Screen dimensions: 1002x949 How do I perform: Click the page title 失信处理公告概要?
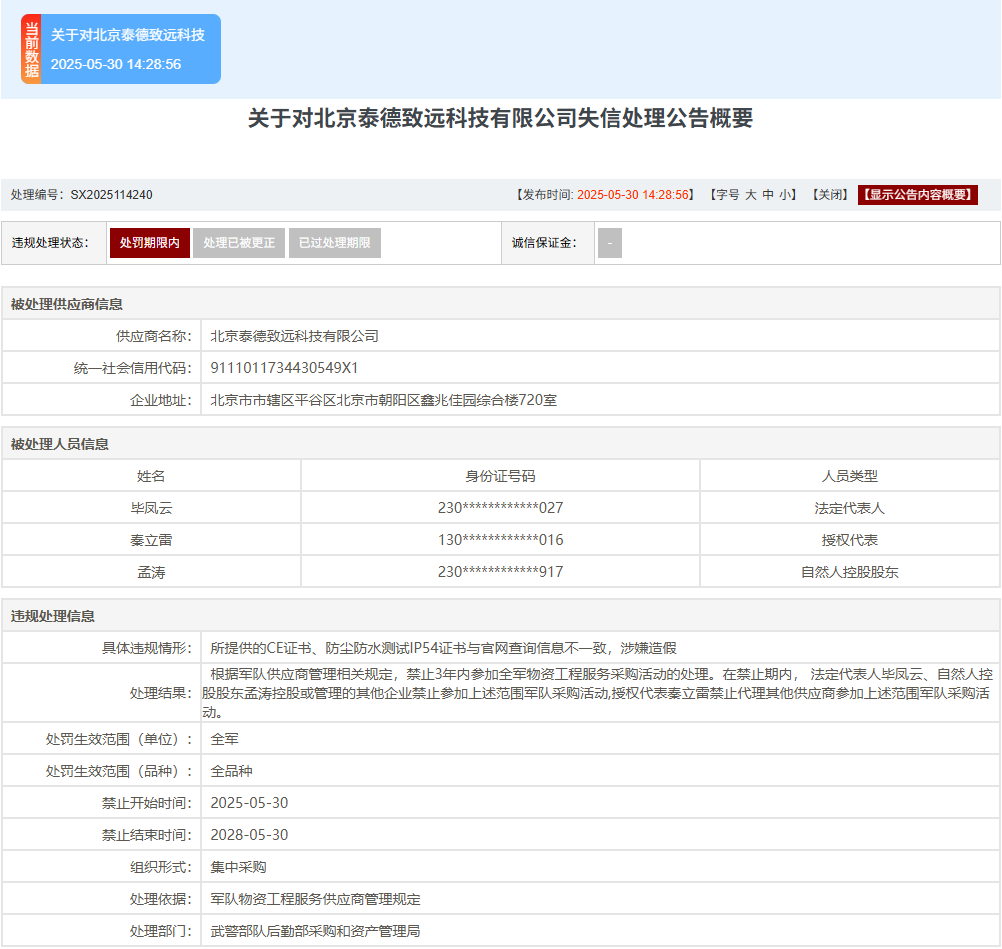pos(500,119)
